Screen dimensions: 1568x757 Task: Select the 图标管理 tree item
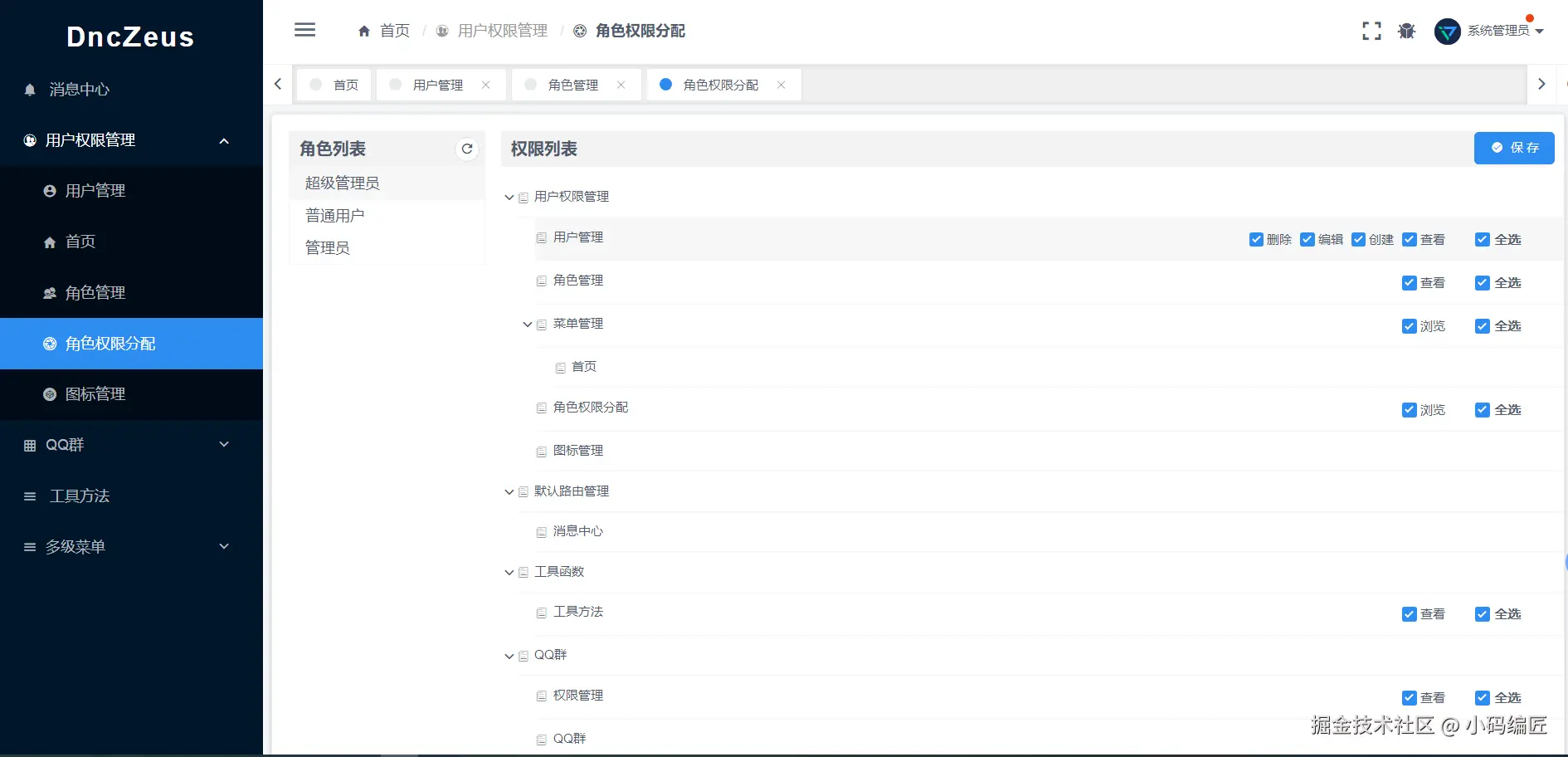point(578,451)
